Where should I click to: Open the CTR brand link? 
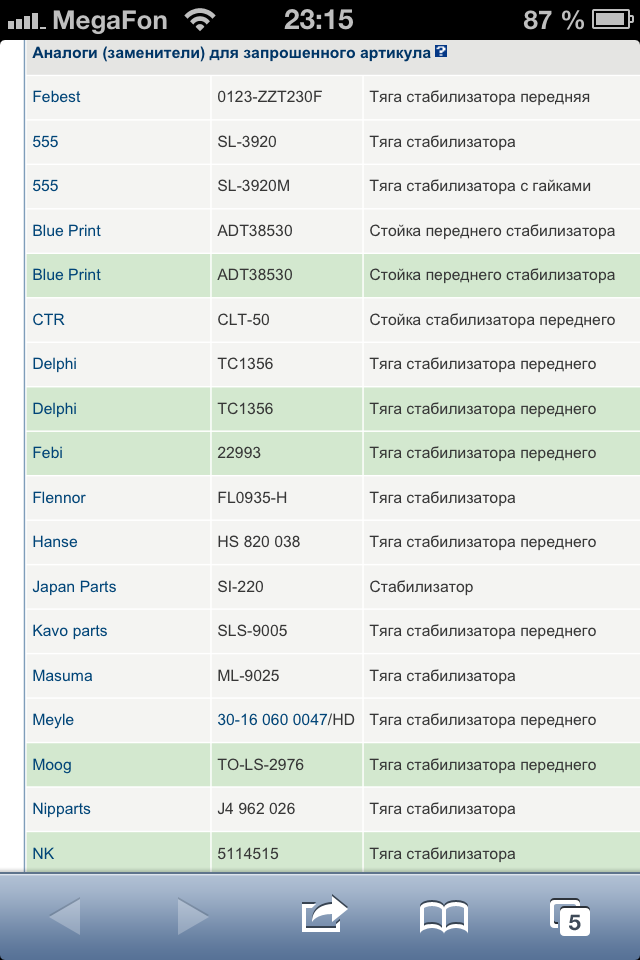point(48,320)
